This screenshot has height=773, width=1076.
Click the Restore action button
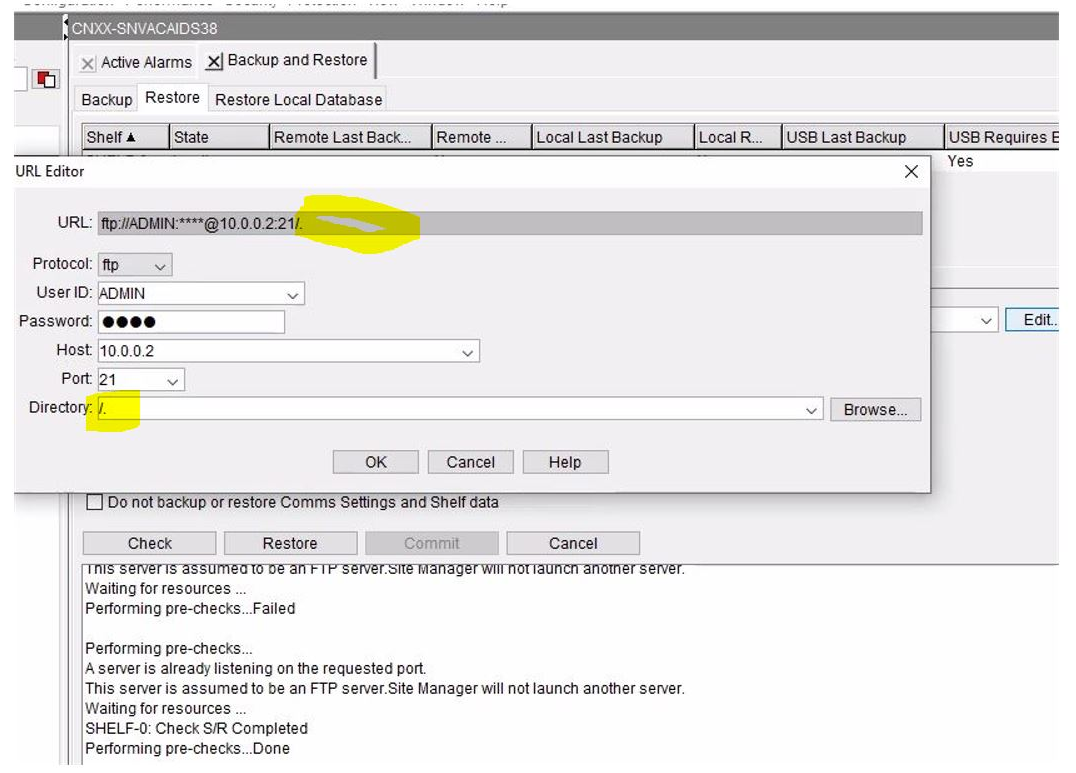coord(289,543)
